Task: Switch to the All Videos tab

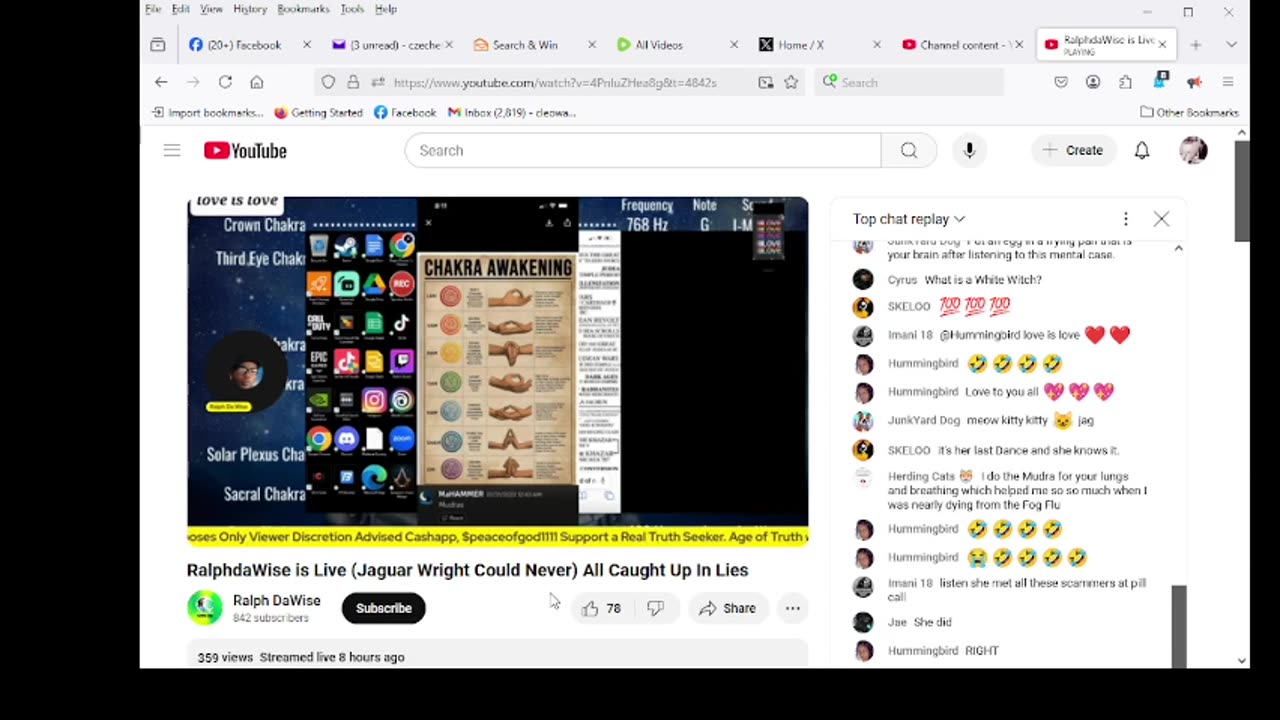Action: tap(676, 45)
